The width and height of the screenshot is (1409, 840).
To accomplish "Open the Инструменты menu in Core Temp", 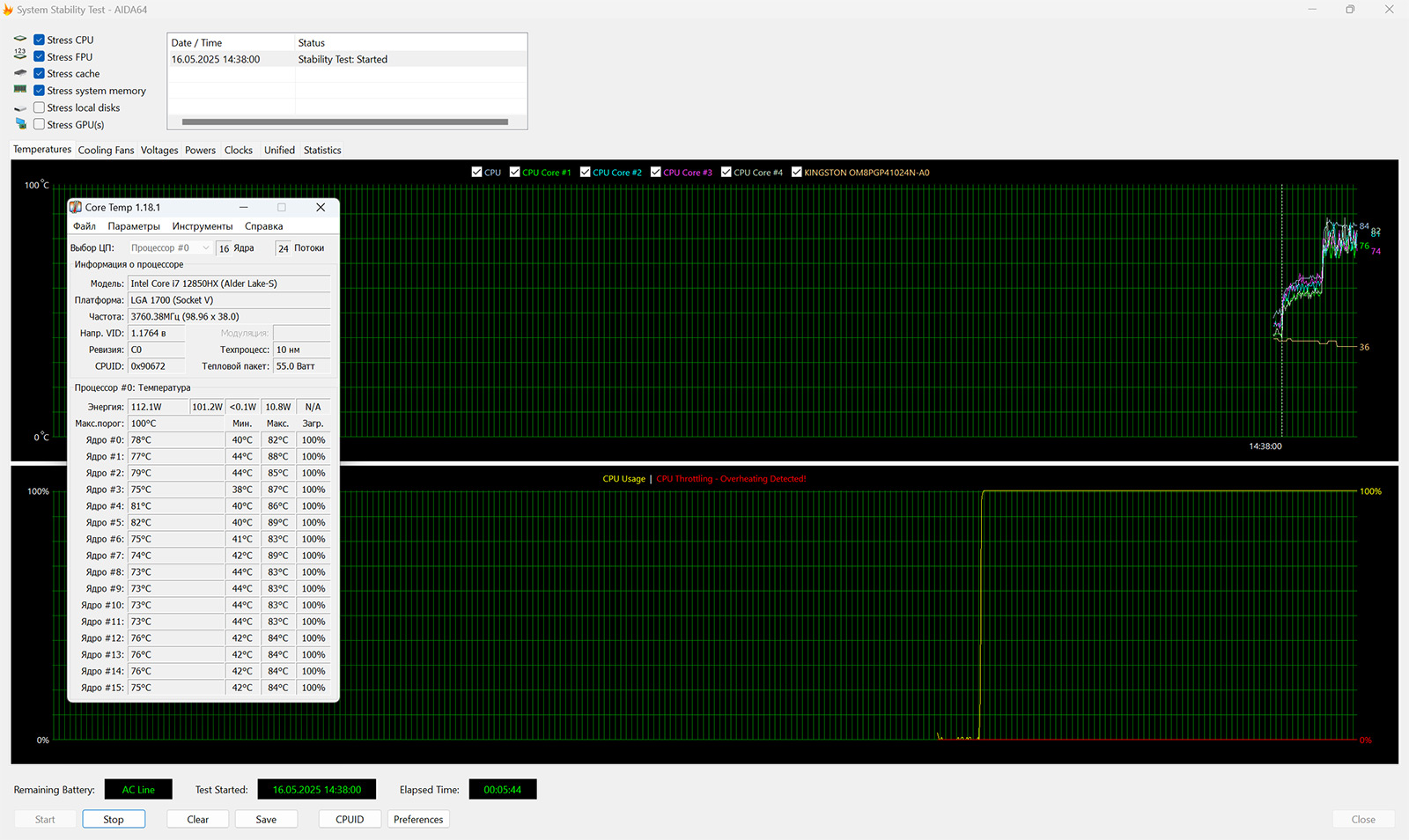I will pyautogui.click(x=203, y=226).
